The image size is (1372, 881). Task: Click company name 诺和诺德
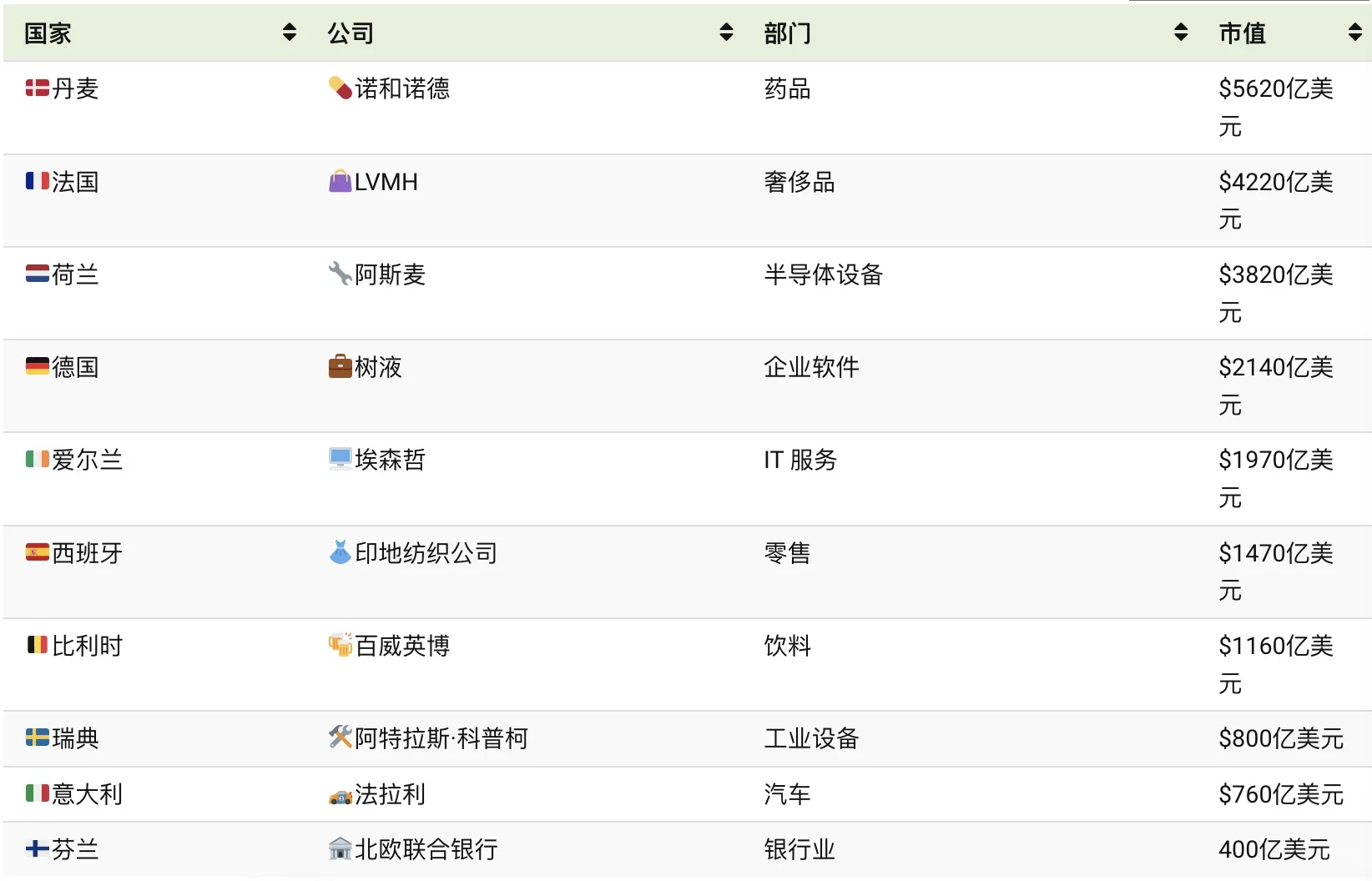(402, 88)
